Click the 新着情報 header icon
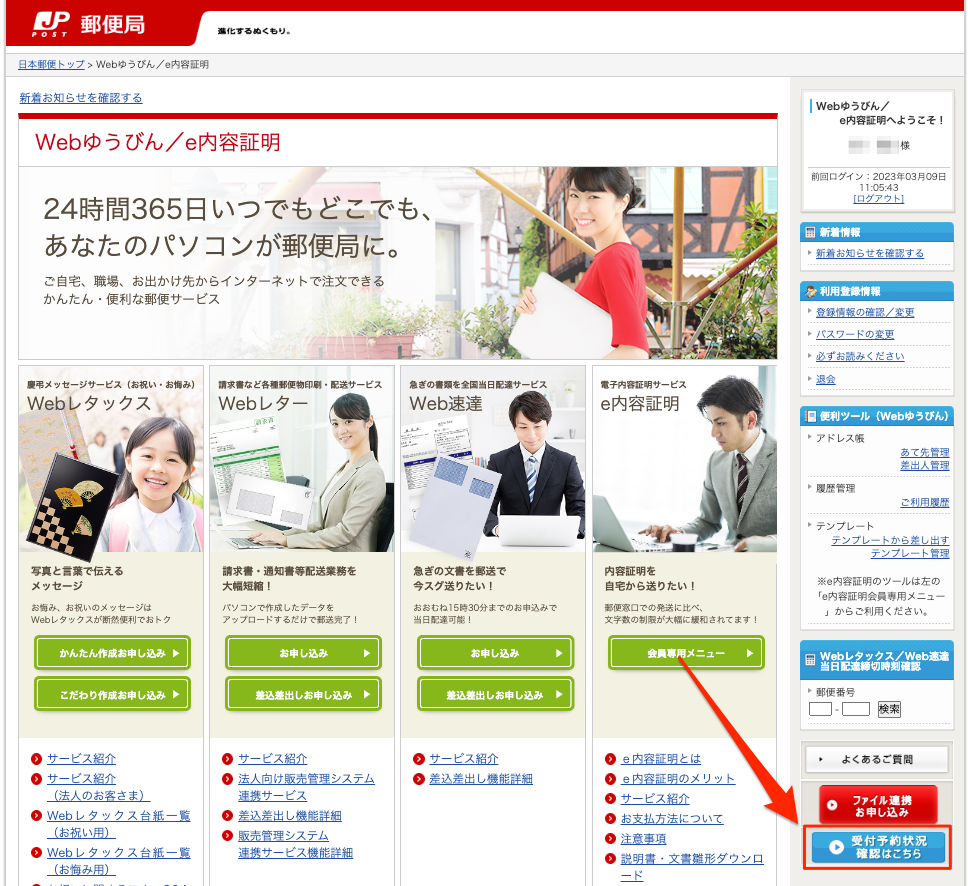Viewport: 968px width, 886px height. [x=810, y=232]
